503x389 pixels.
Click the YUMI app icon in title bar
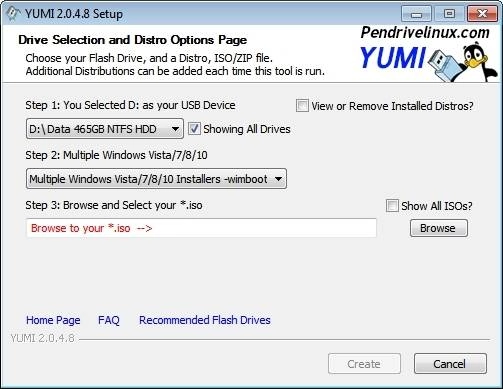tap(13, 13)
